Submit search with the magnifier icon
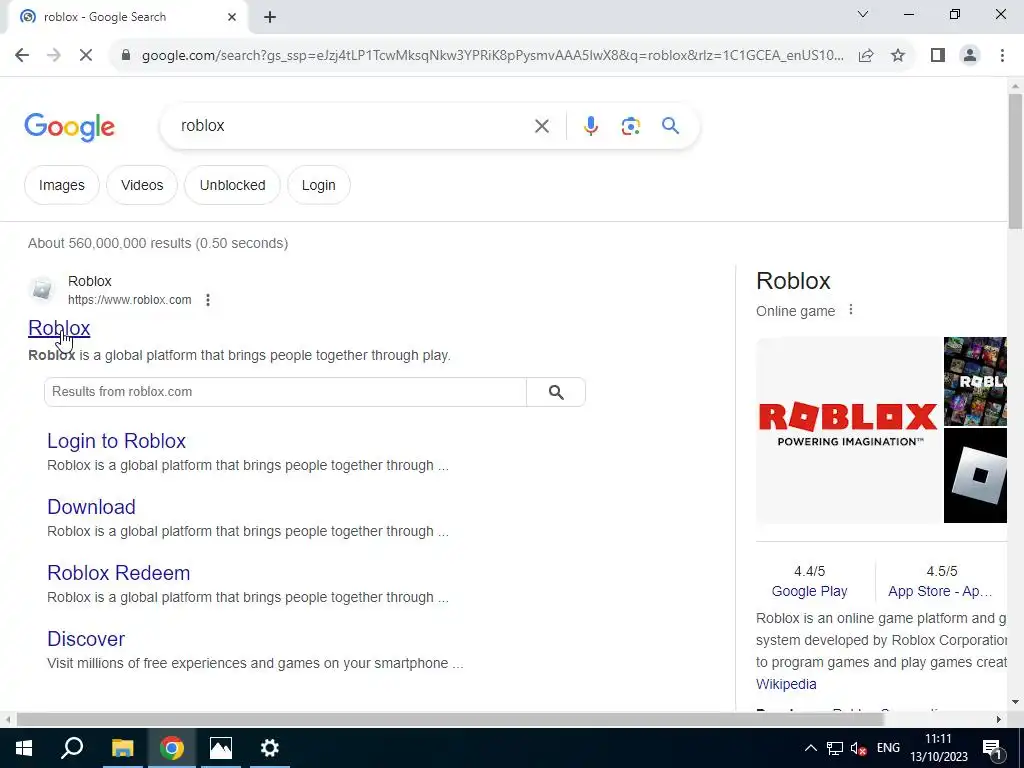Image resolution: width=1024 pixels, height=768 pixels. pyautogui.click(x=671, y=125)
